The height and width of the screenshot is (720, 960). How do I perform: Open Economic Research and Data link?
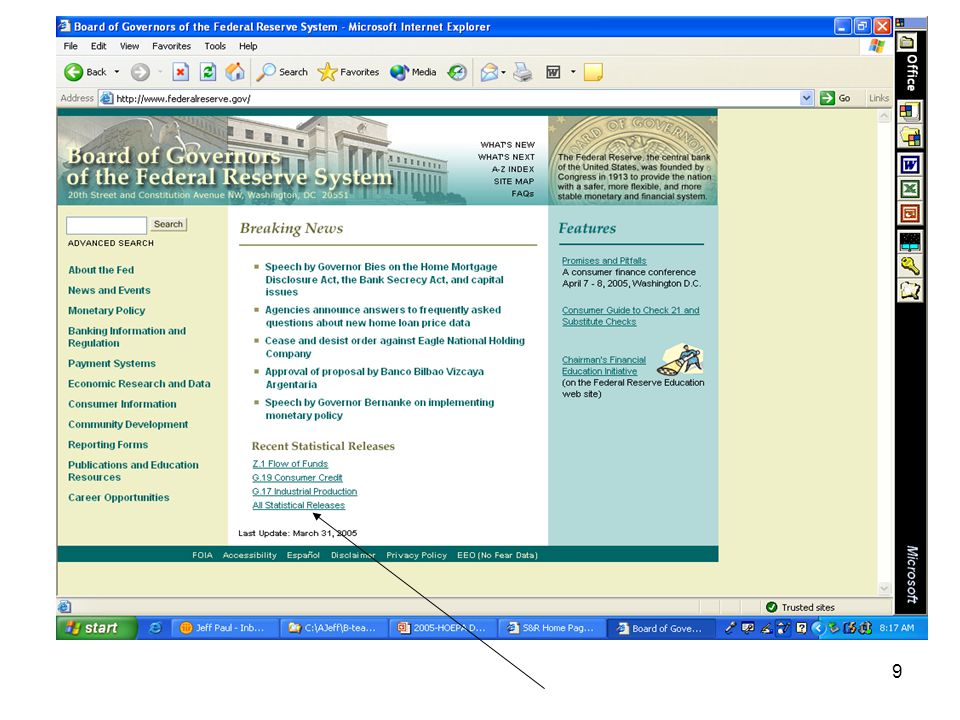point(139,383)
